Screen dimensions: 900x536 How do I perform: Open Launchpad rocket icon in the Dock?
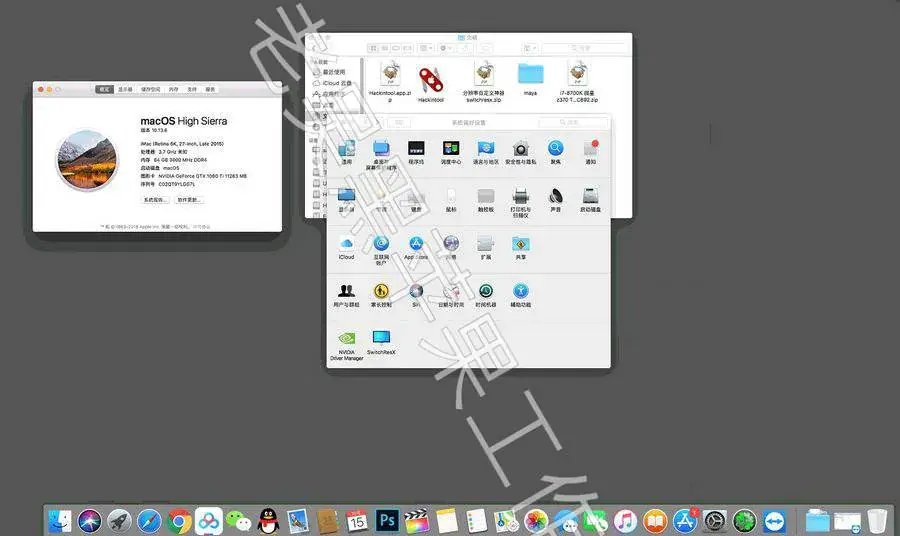click(119, 521)
